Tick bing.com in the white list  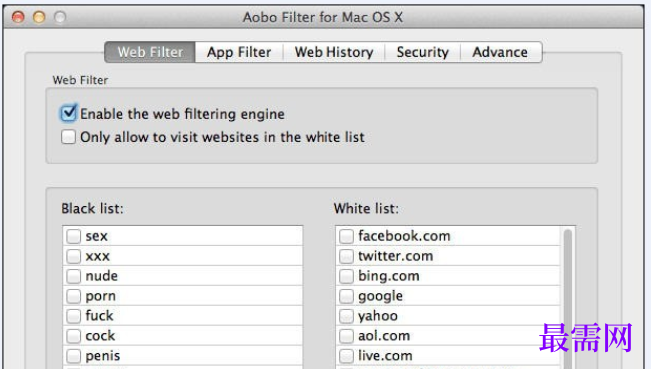pos(346,276)
